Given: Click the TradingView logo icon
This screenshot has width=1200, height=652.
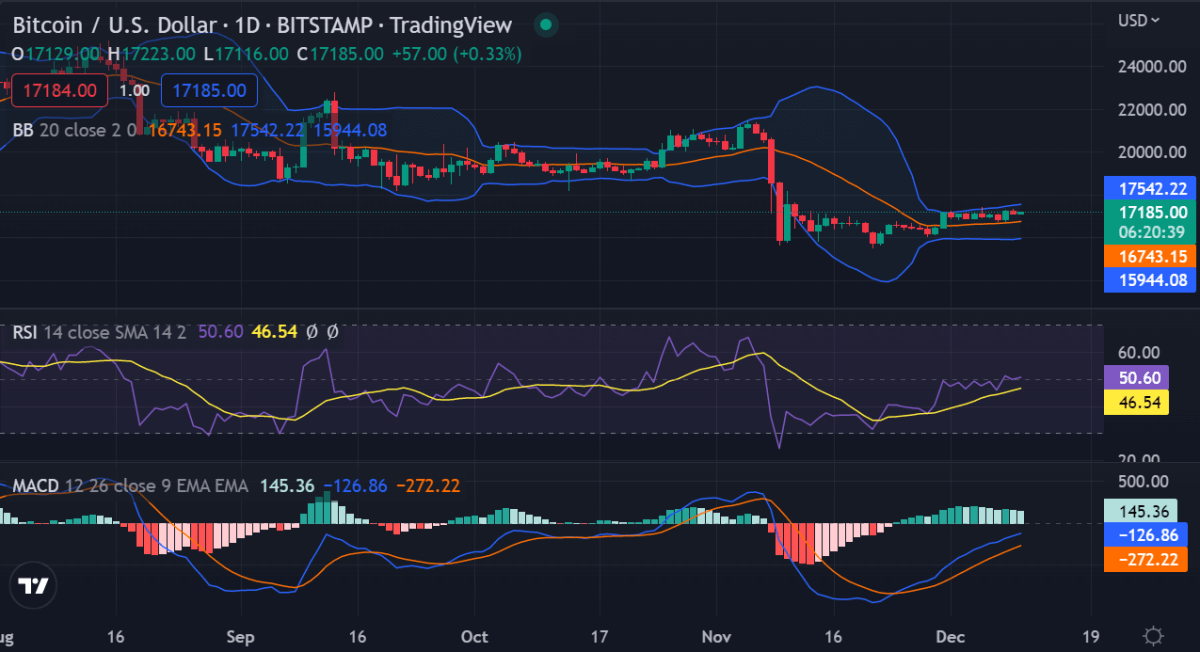Looking at the screenshot, I should coord(35,587).
